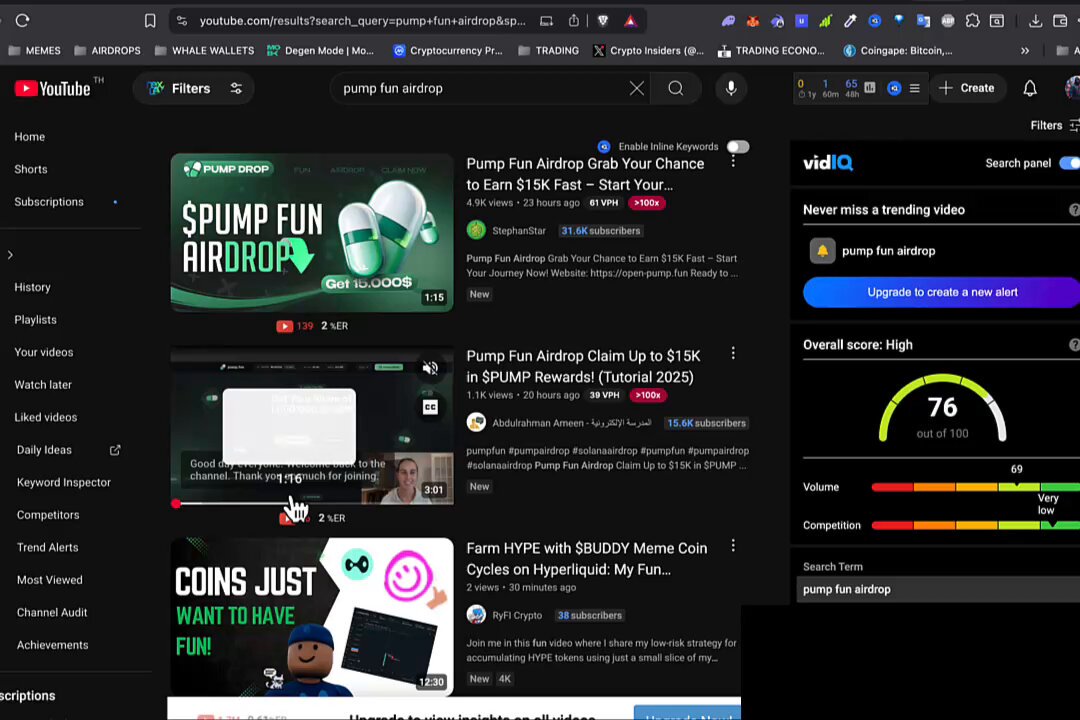Enable the Inline Keywords toggle
This screenshot has width=1080, height=720.
tap(738, 147)
